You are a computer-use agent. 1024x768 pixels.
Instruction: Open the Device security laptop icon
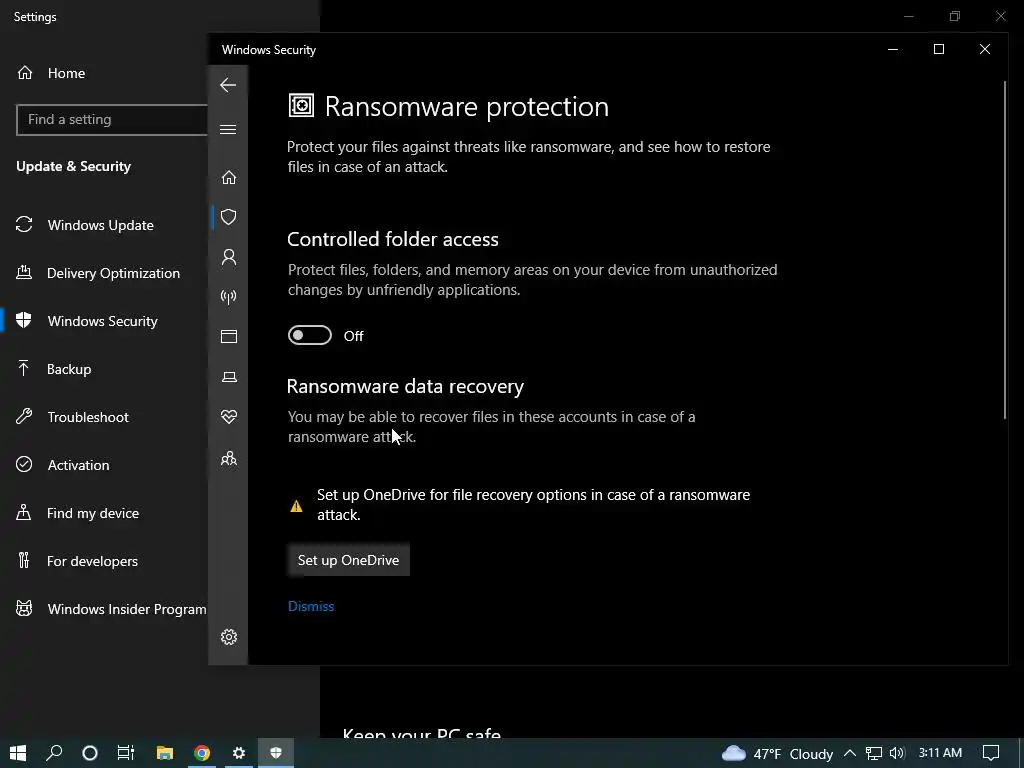(229, 377)
